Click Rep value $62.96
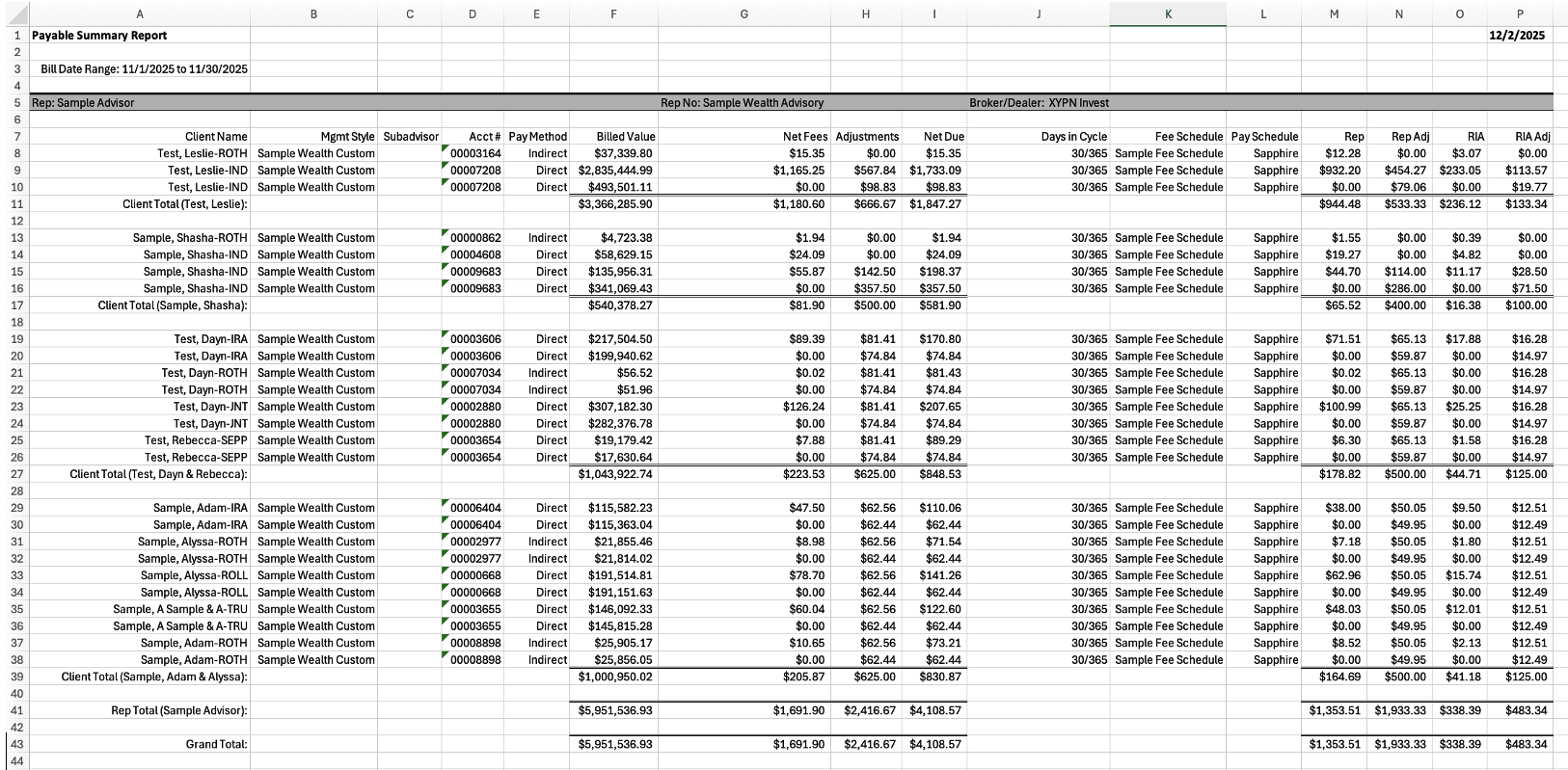The width and height of the screenshot is (1568, 770). pos(1342,575)
